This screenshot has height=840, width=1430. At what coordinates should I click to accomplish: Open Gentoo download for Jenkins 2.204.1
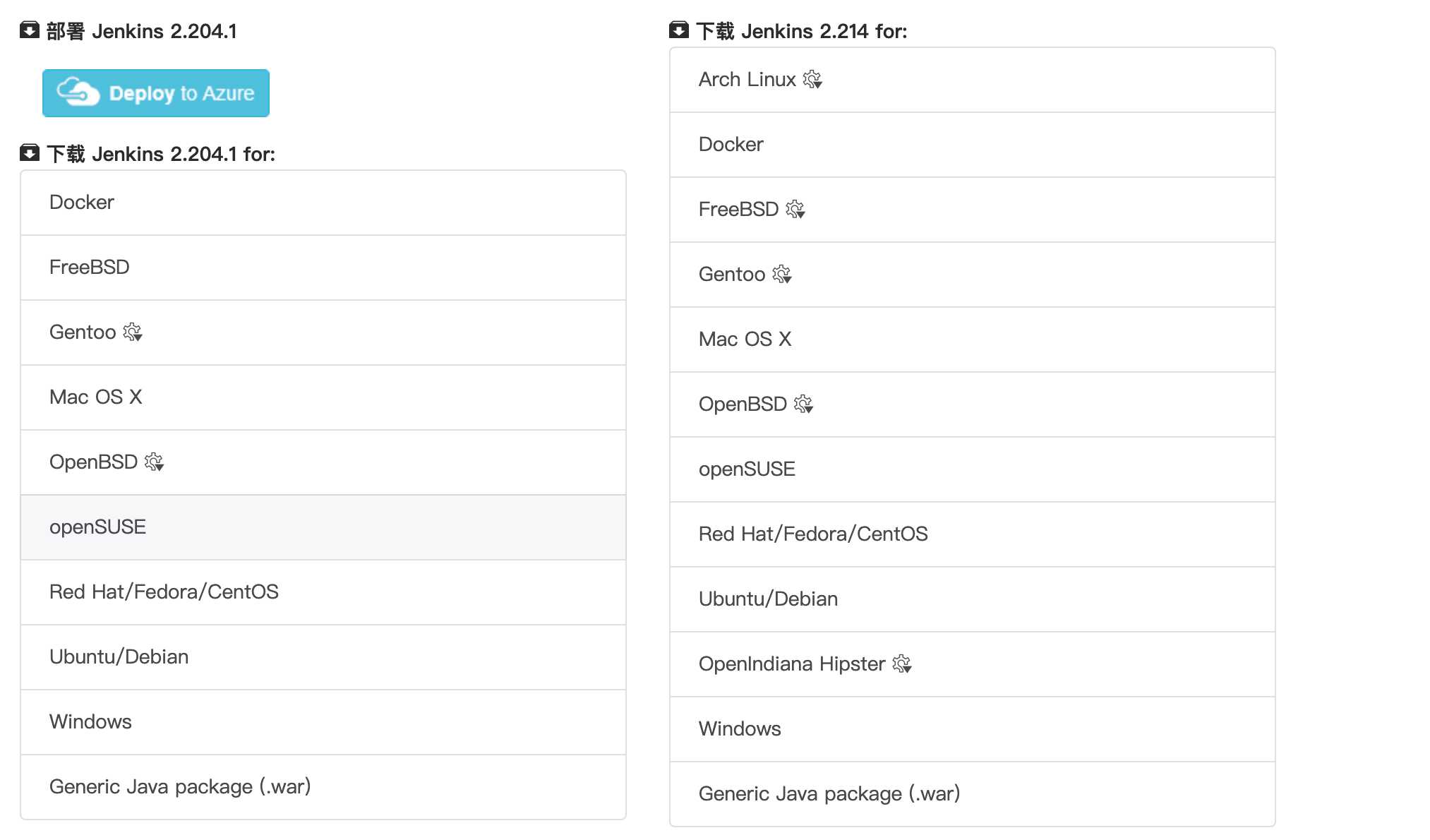click(323, 332)
